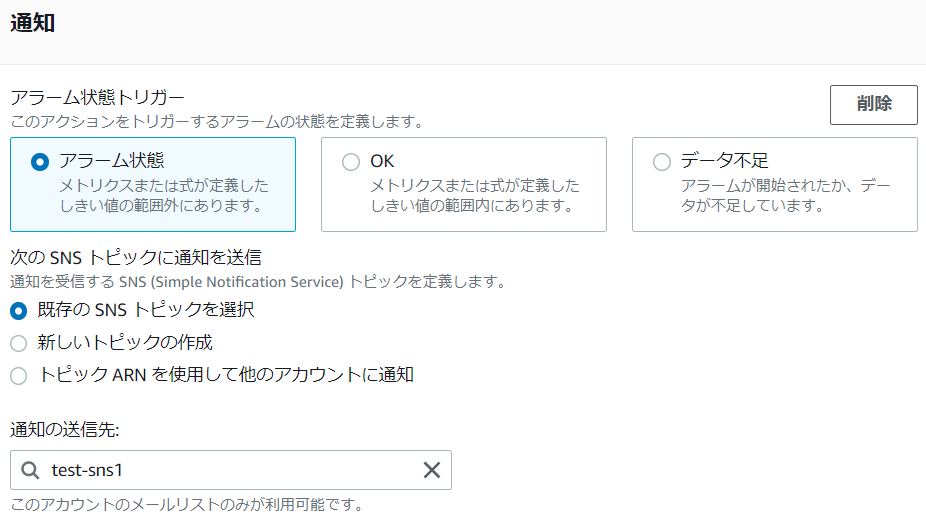
Task: Select the OK alarm state radio option
Action: (x=350, y=162)
